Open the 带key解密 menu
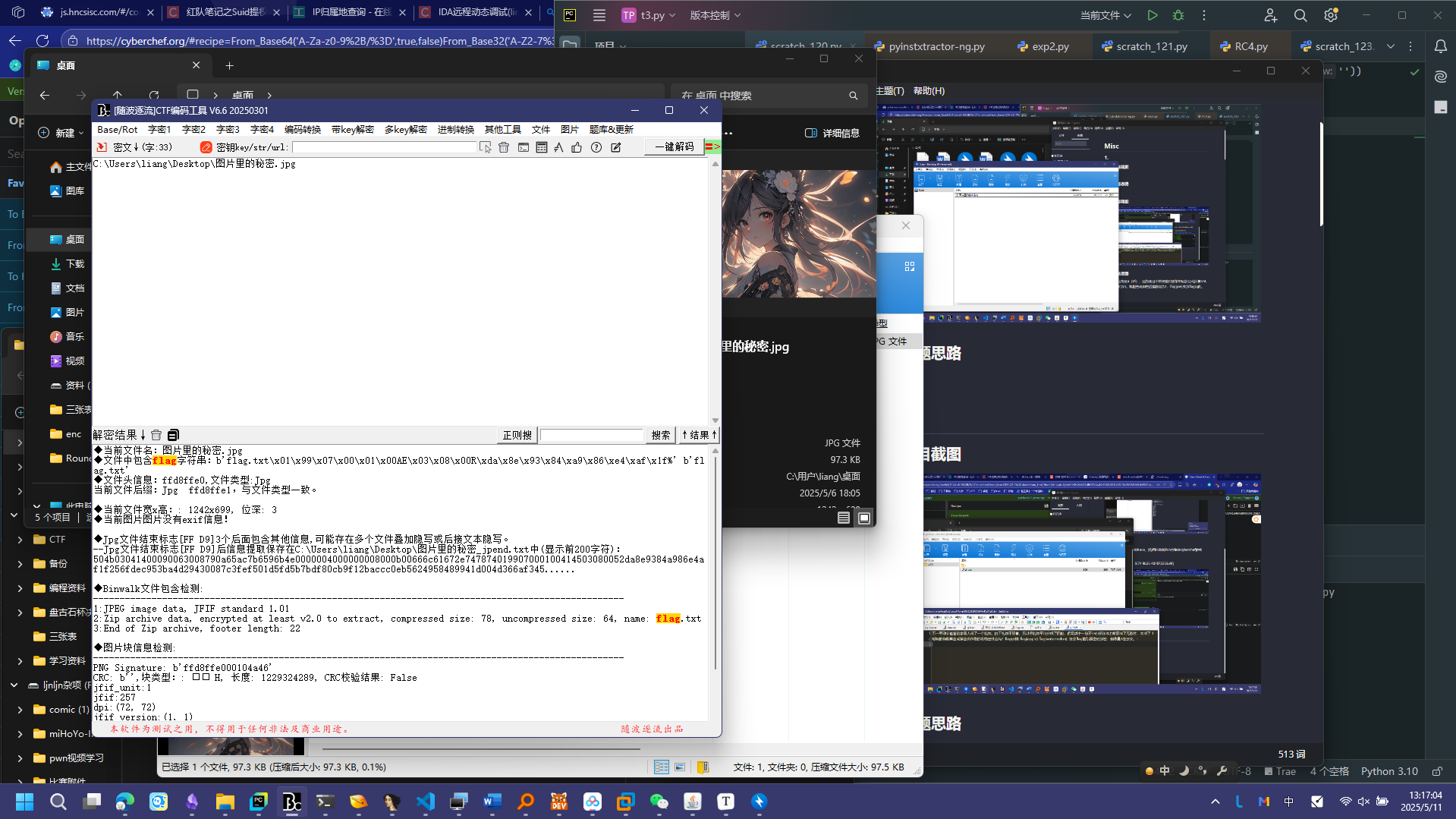 tap(353, 130)
